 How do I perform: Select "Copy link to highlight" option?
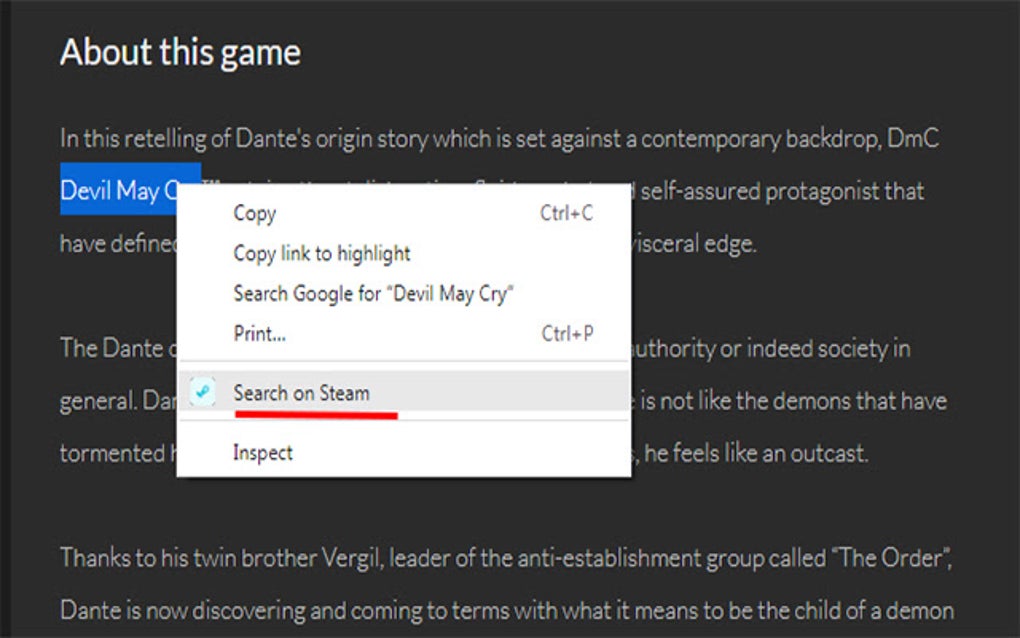[321, 253]
